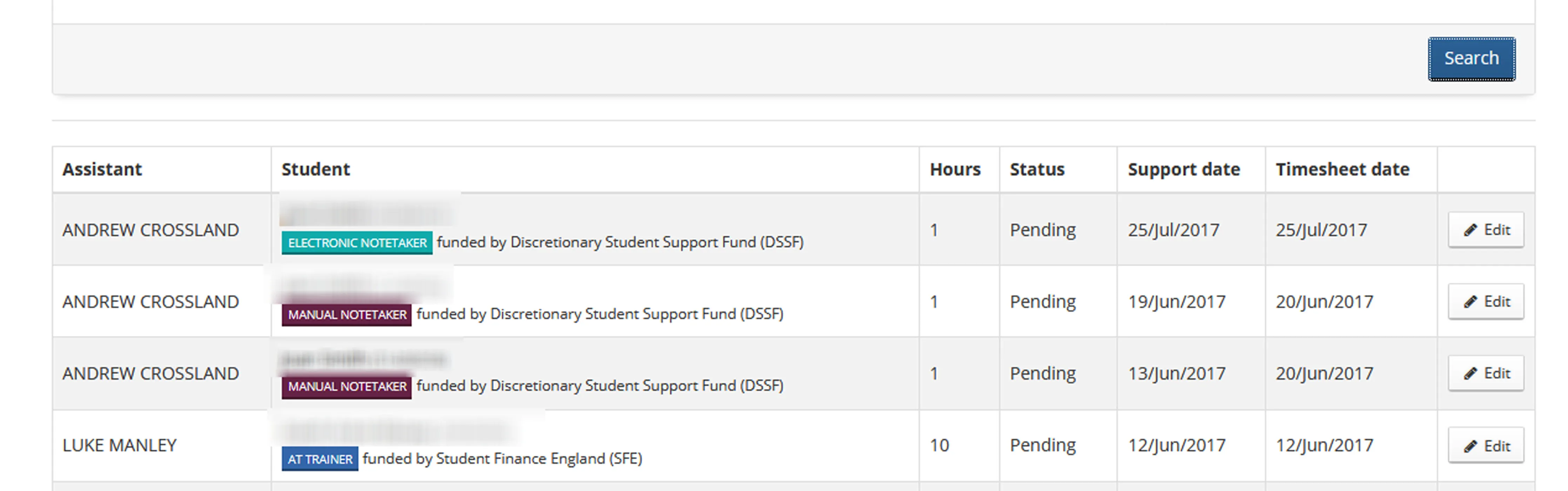Select the Status column header
Viewport: 1568px width, 491px height.
1037,169
